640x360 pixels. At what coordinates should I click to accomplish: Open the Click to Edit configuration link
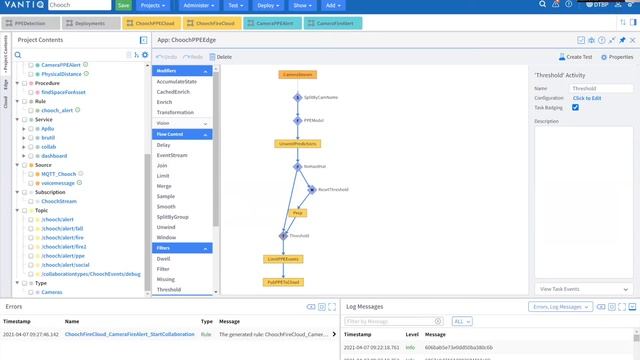(x=587, y=98)
